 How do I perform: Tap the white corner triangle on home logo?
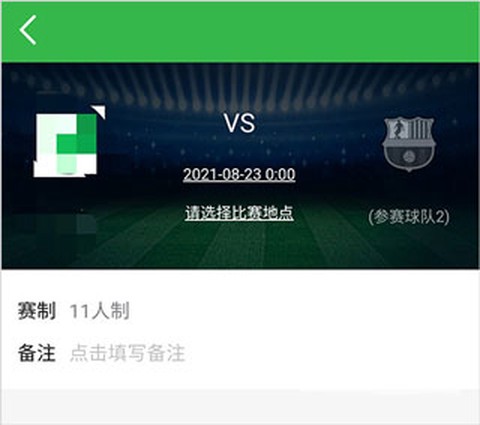click(99, 112)
